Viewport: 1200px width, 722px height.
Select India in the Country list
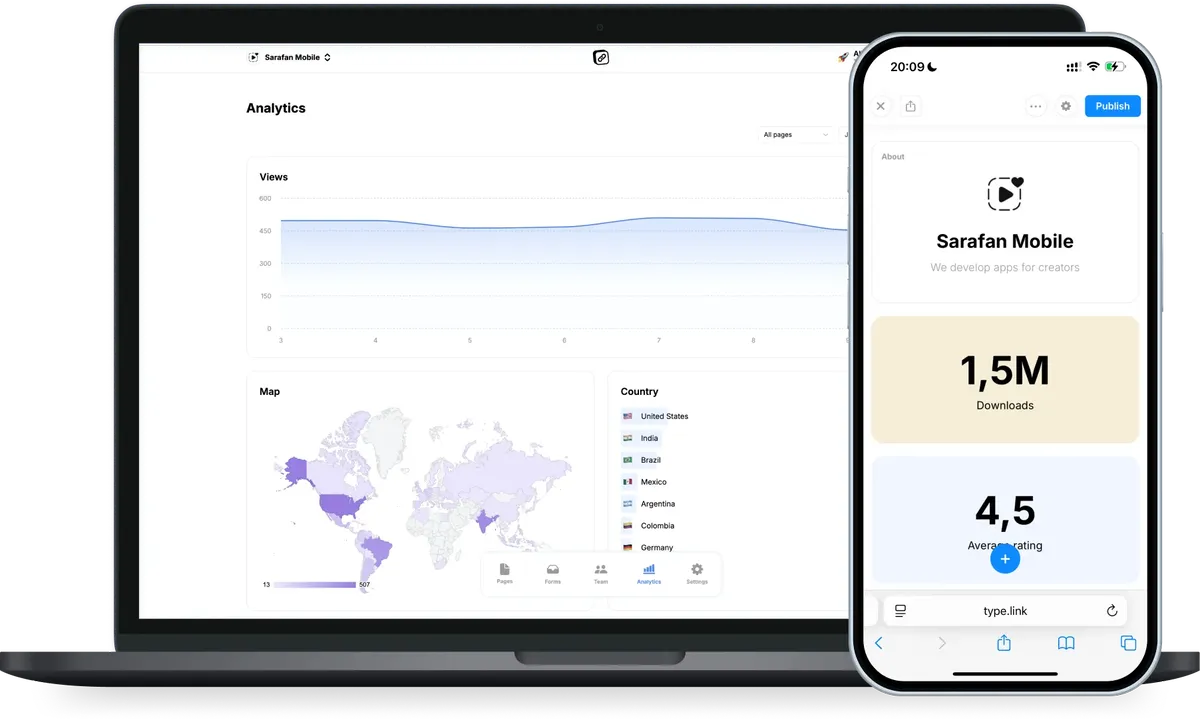[x=641, y=438]
